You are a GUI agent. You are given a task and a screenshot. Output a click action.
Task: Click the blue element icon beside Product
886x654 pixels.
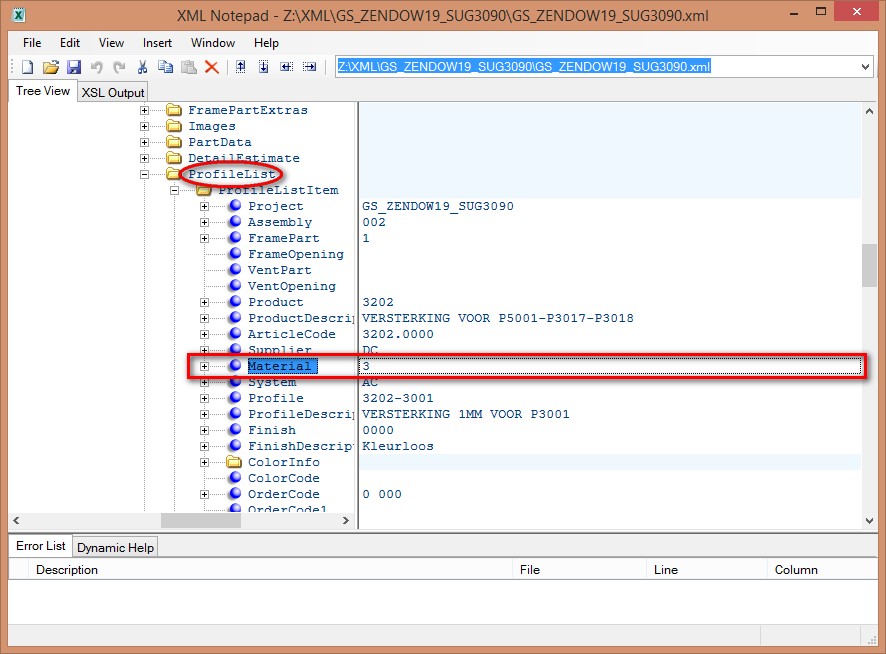(x=235, y=302)
